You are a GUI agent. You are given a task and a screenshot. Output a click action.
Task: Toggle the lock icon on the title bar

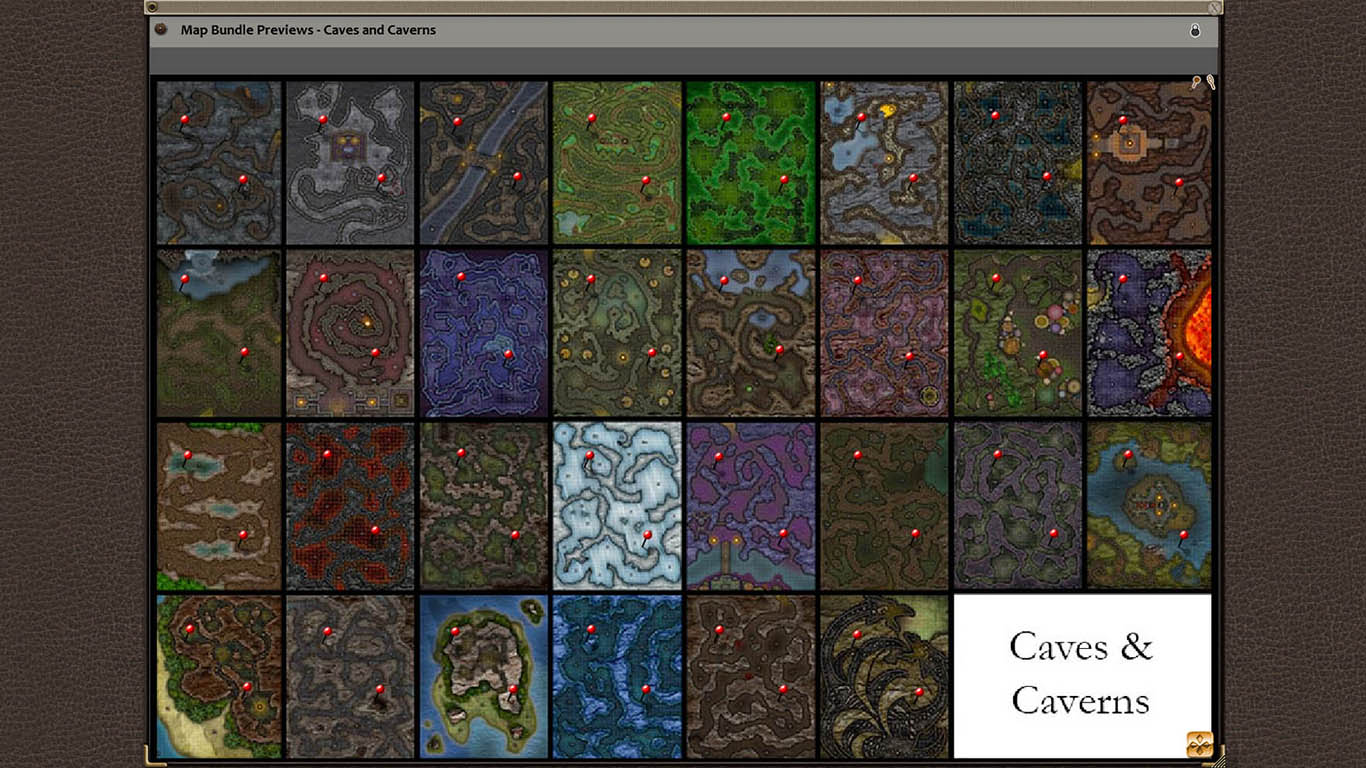click(1196, 30)
